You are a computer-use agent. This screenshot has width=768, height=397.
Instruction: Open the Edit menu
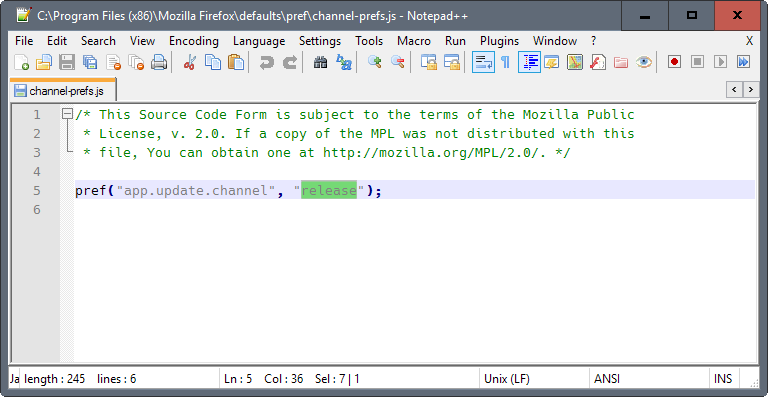[57, 41]
